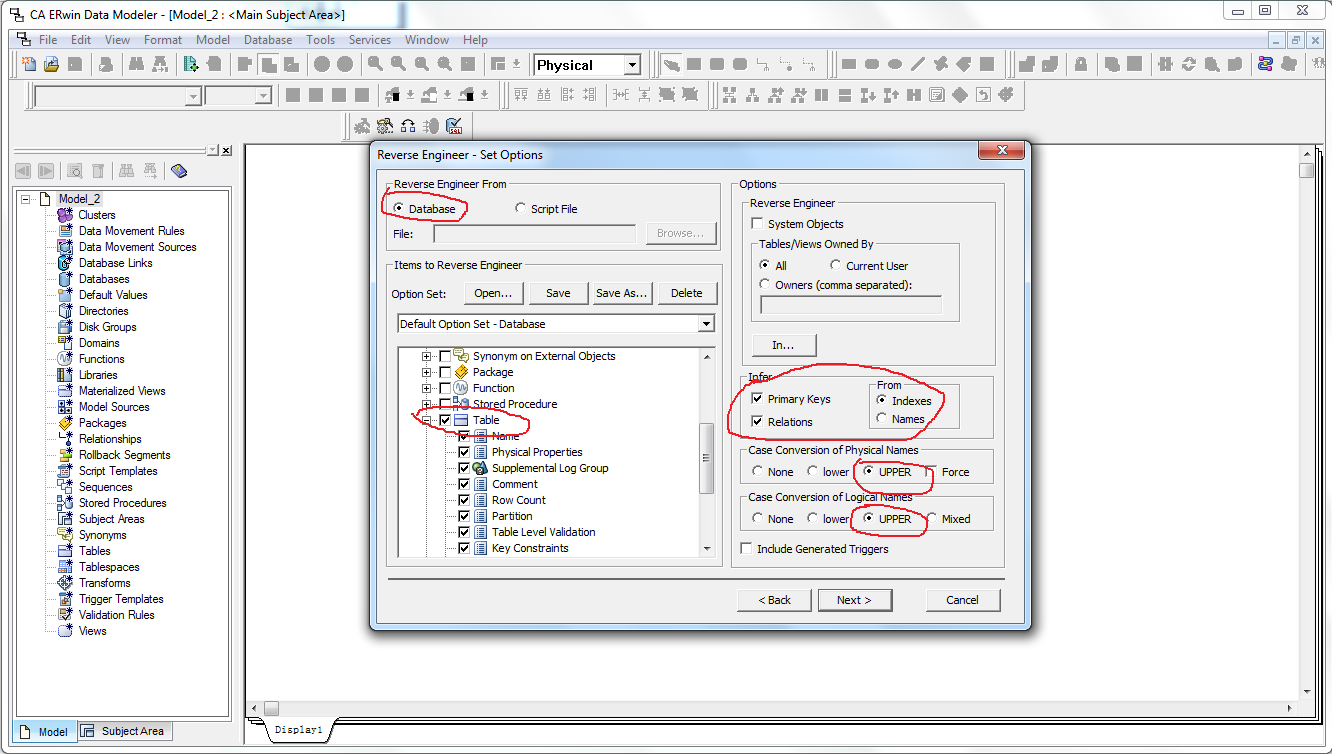Select Tablespaces in the model tree

point(110,567)
